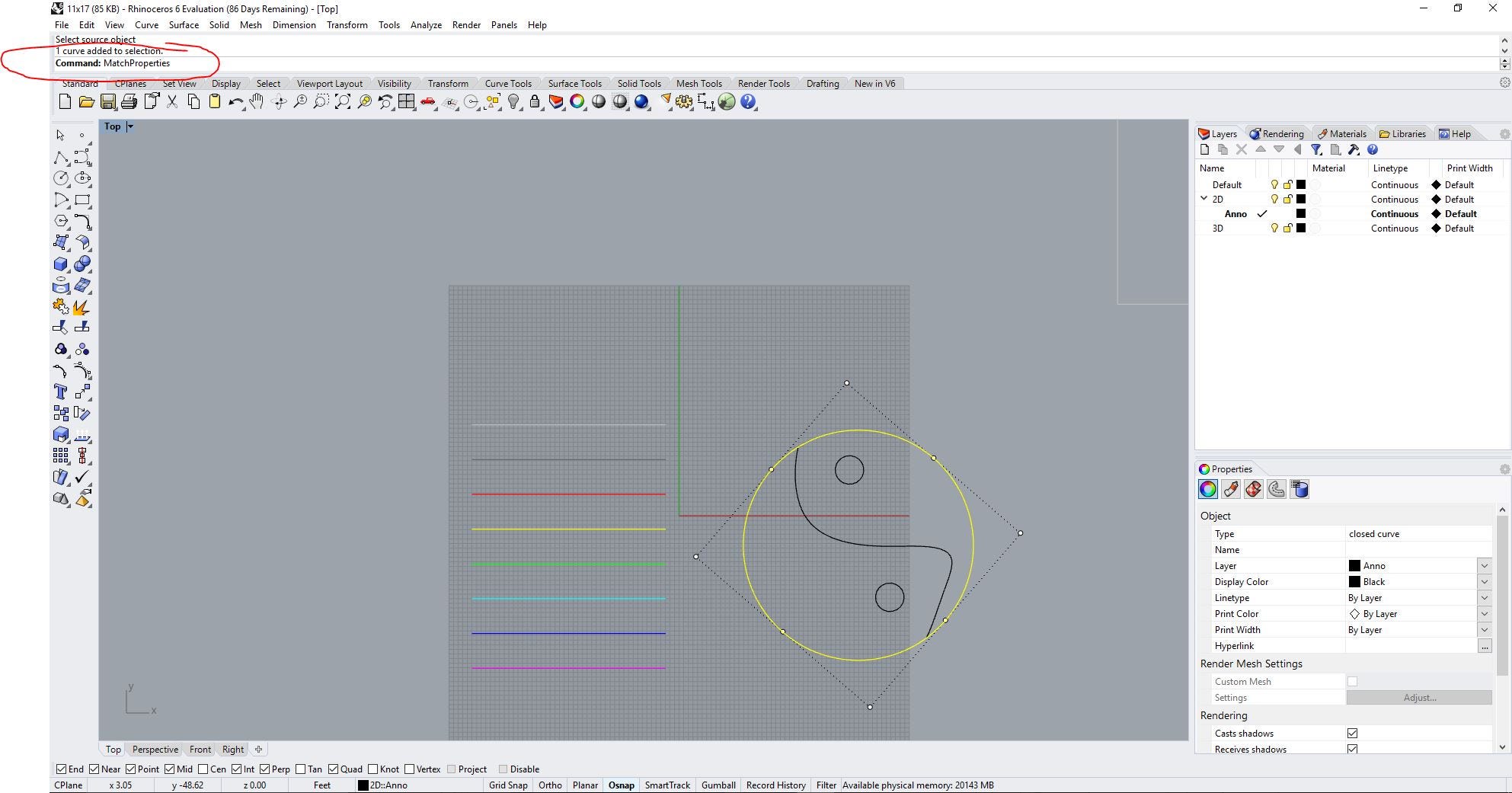1512x793 pixels.
Task: Click the Explode tool icon
Action: point(82,306)
